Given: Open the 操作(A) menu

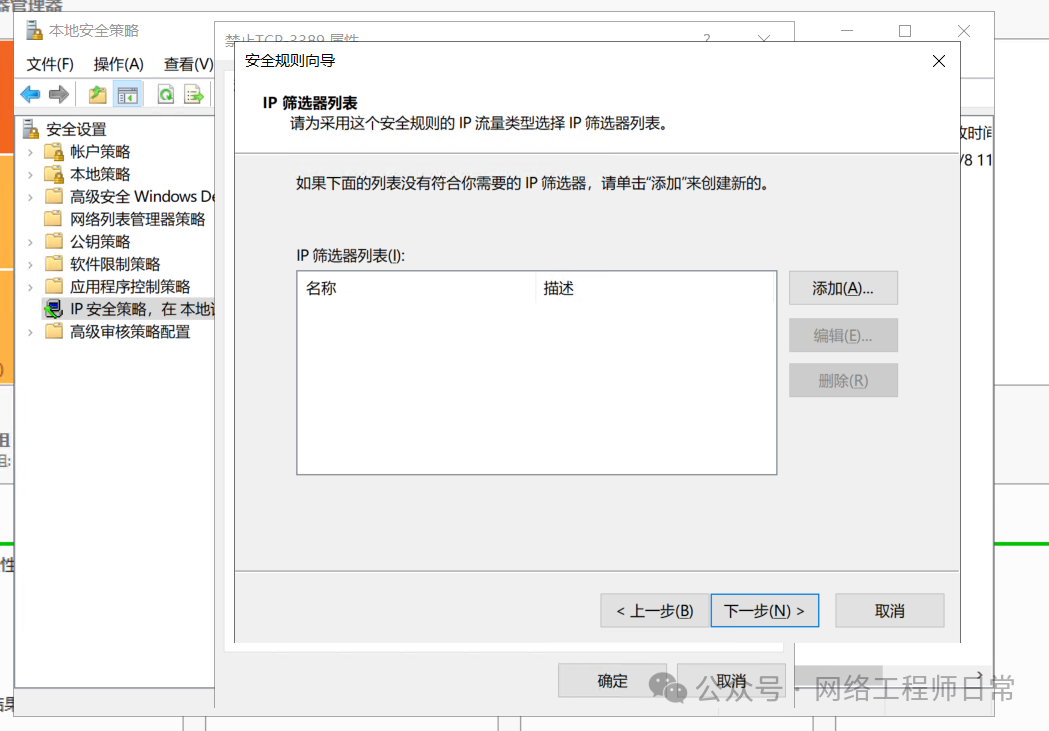Looking at the screenshot, I should (x=118, y=64).
